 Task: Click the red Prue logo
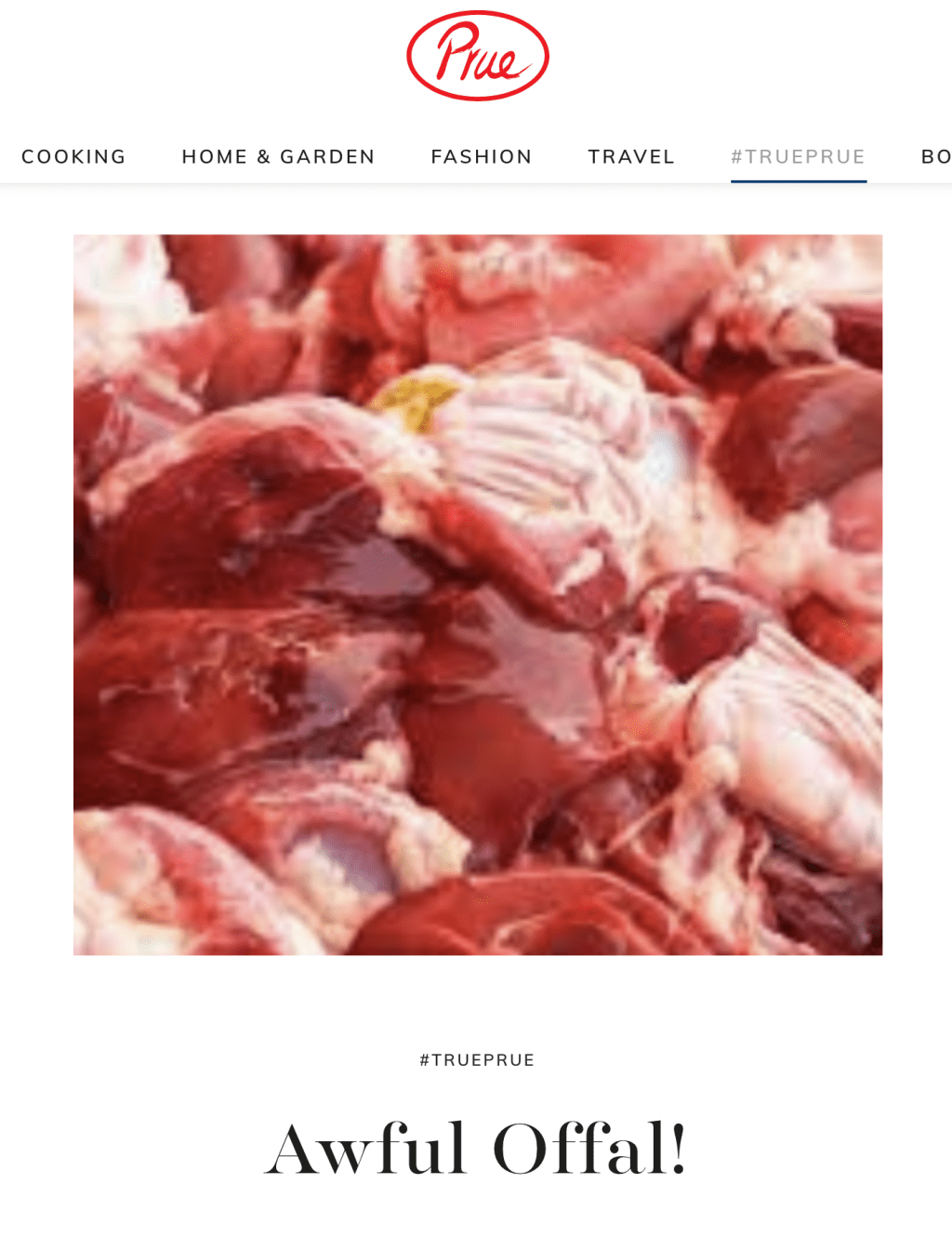coord(477,56)
